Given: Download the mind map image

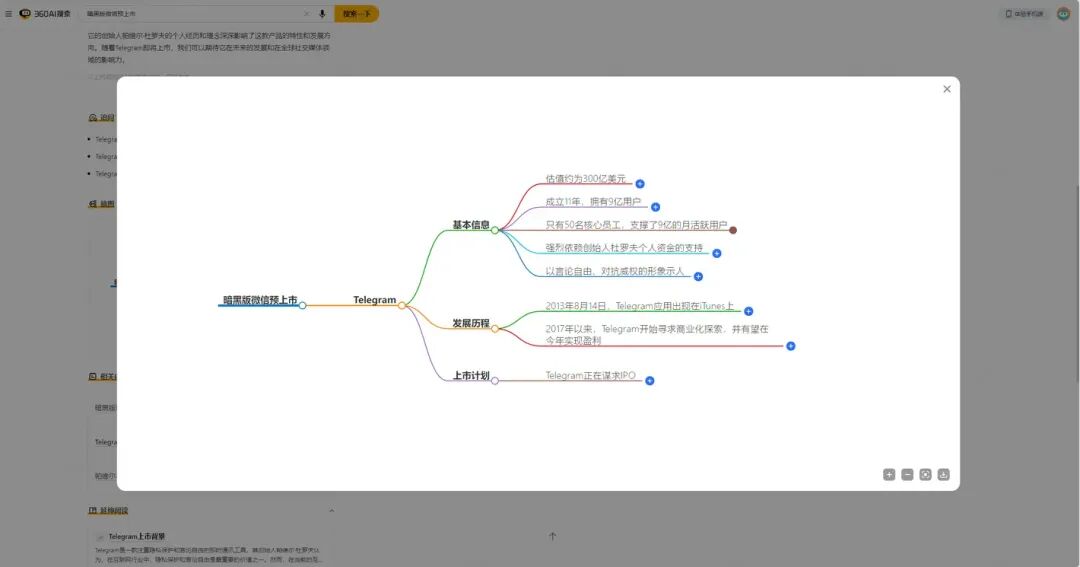Looking at the screenshot, I should pyautogui.click(x=944, y=475).
